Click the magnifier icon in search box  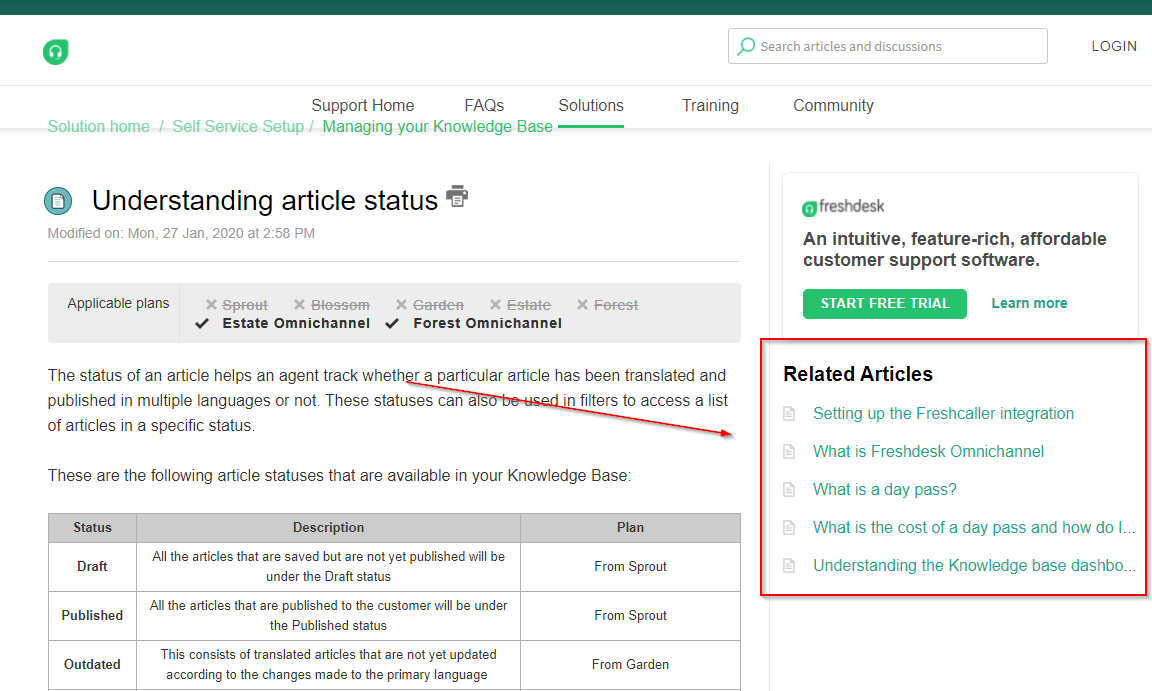point(746,46)
